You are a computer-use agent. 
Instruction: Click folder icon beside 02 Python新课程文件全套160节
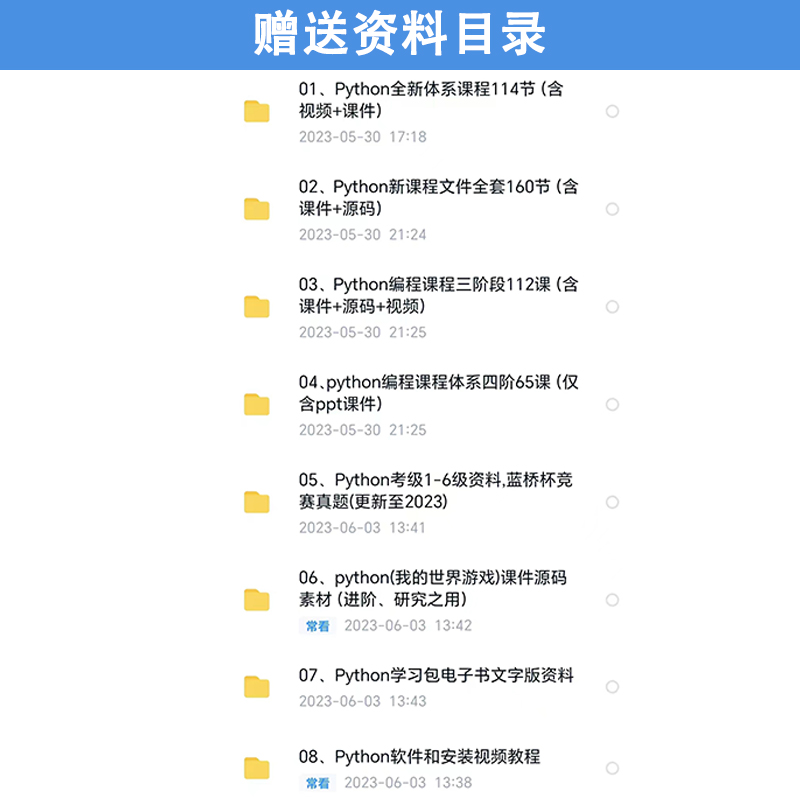click(257, 209)
